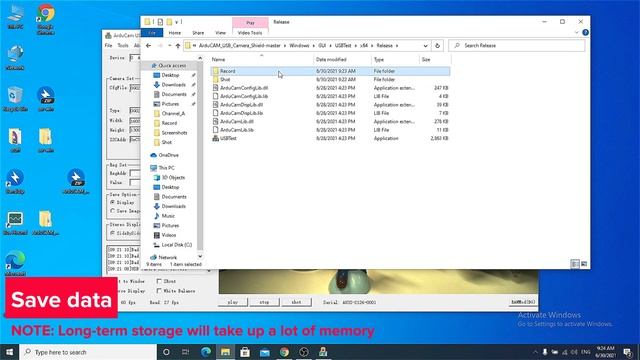Select Display radio in ArduCam Save Option
The image size is (640, 360).
pyautogui.click(x=113, y=202)
